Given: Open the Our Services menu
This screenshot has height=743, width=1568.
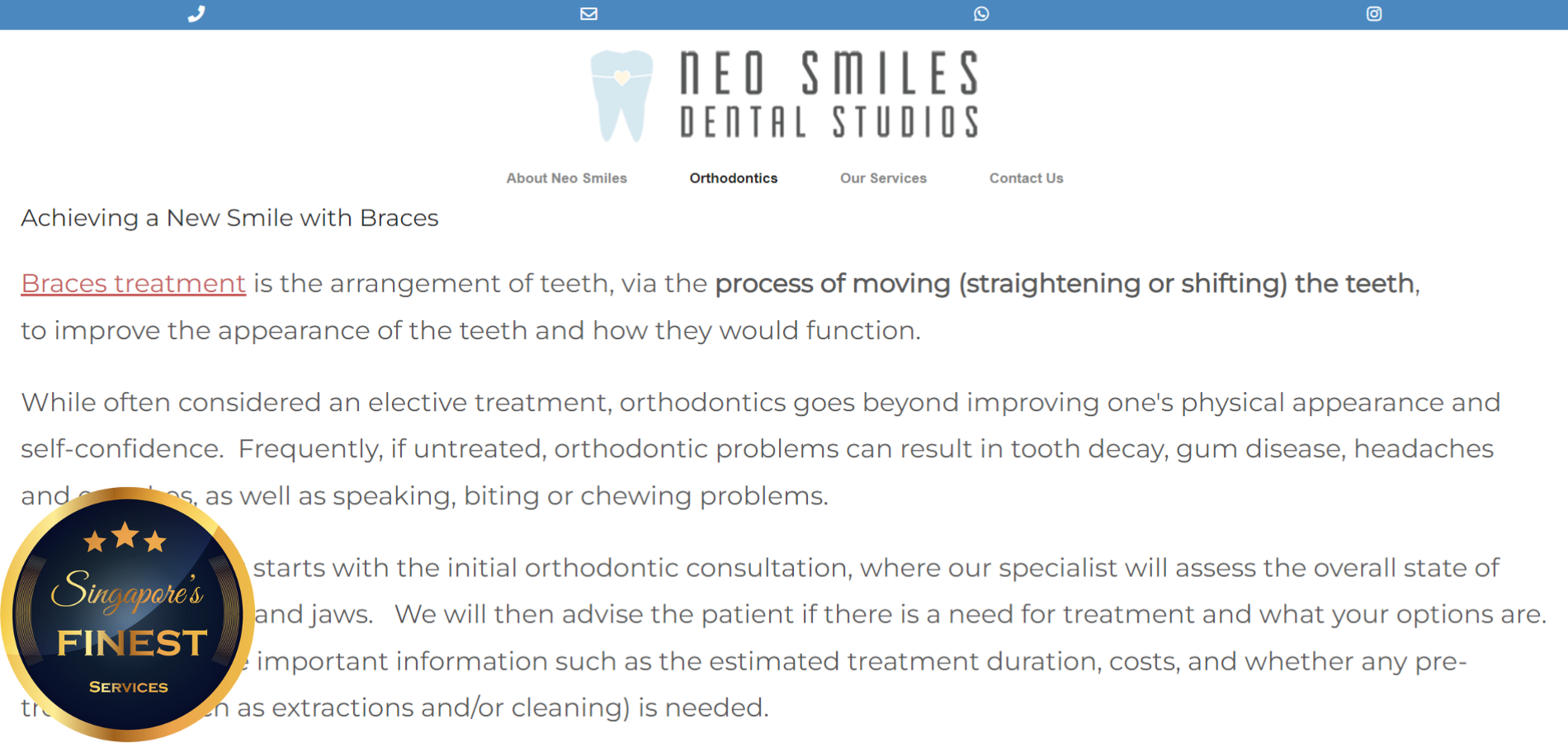Looking at the screenshot, I should pyautogui.click(x=883, y=178).
